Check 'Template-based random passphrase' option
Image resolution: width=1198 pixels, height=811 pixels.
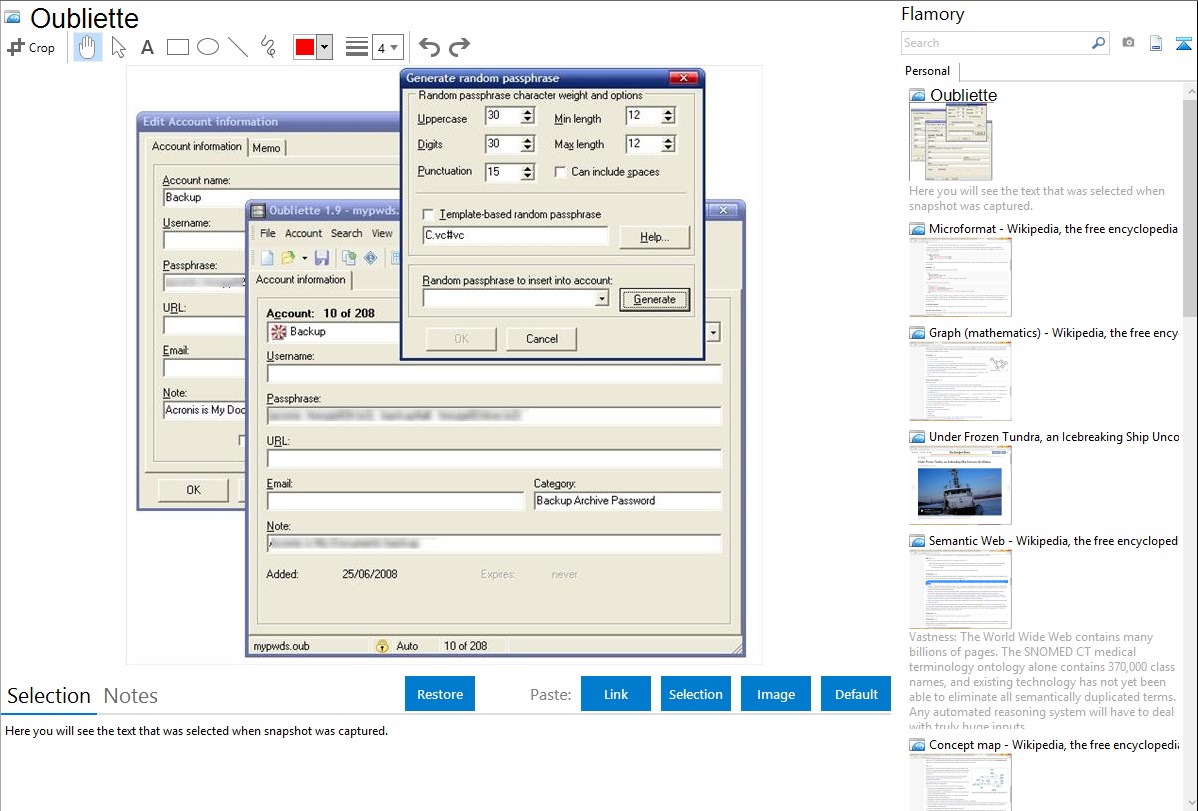[x=429, y=215]
